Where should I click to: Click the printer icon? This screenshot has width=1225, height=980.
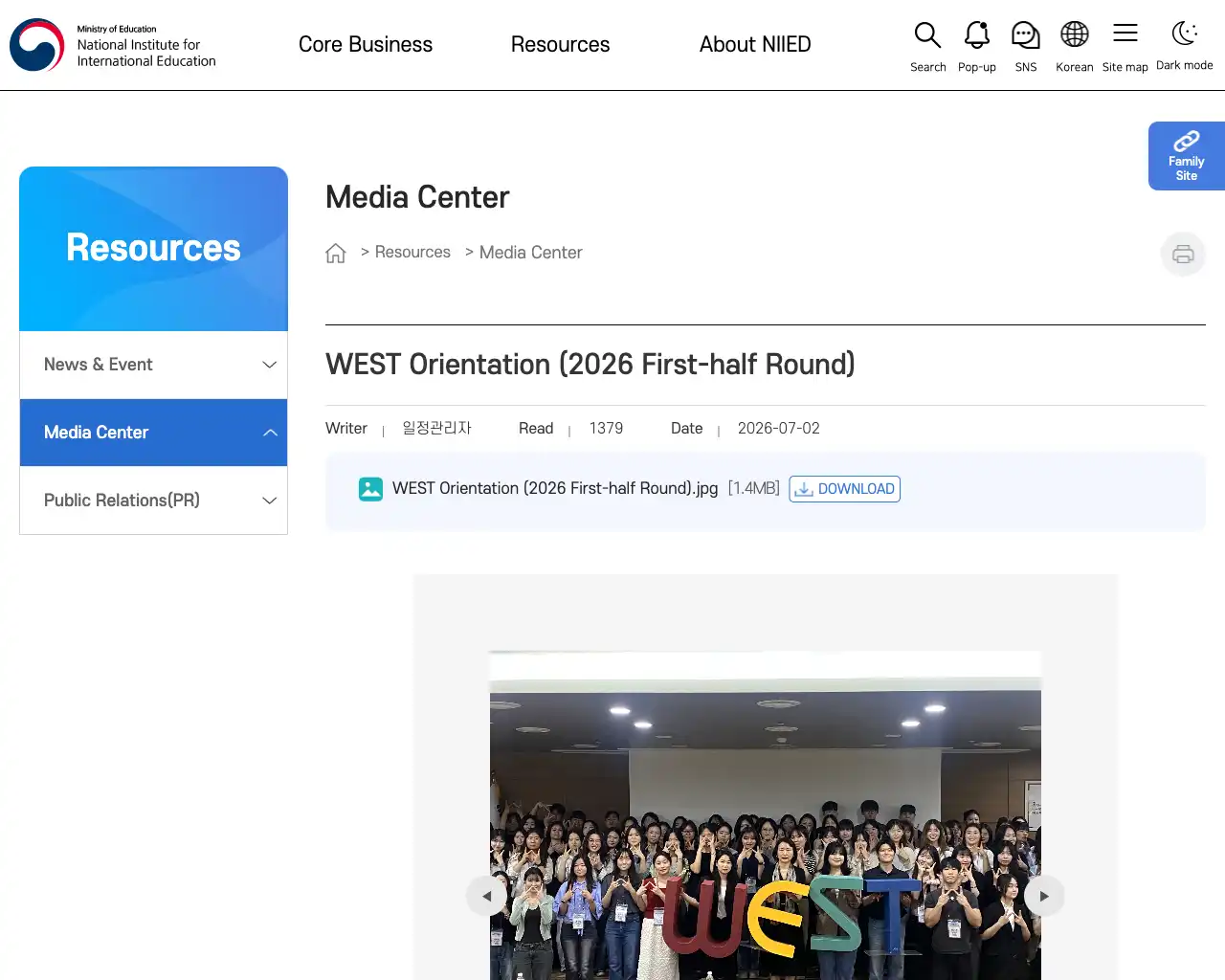click(1183, 254)
